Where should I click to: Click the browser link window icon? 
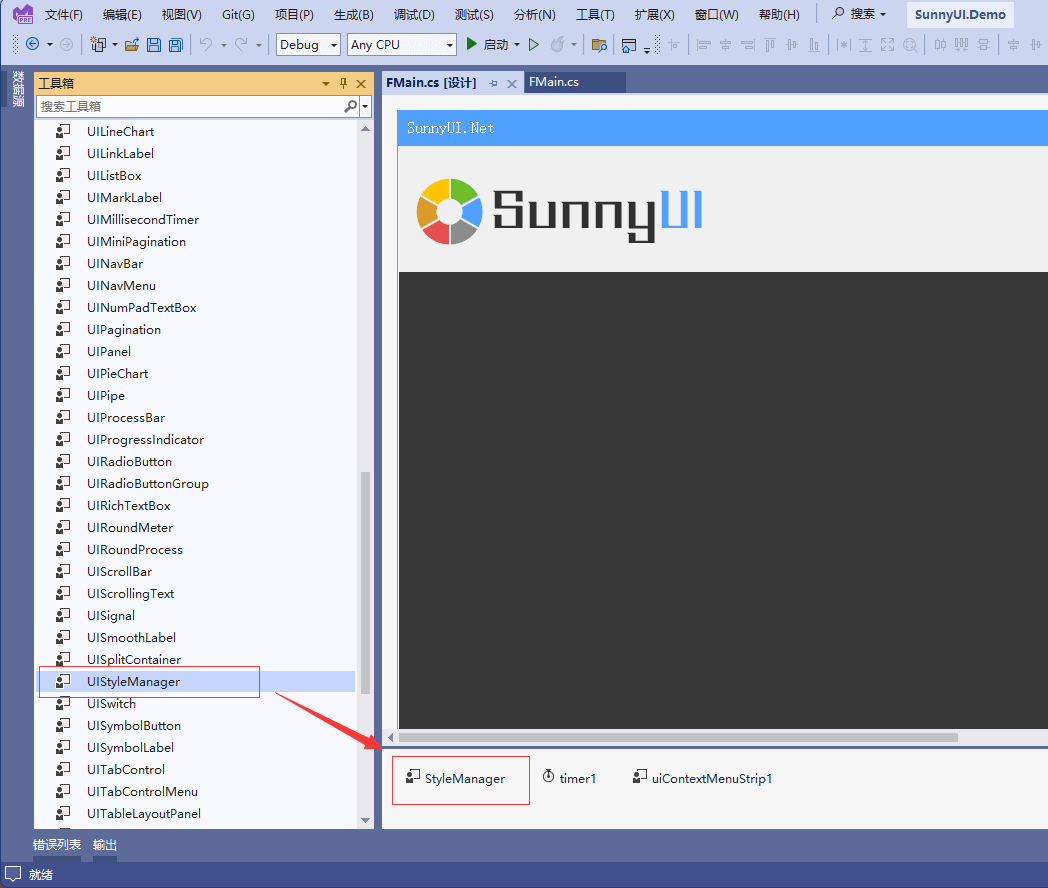(629, 45)
